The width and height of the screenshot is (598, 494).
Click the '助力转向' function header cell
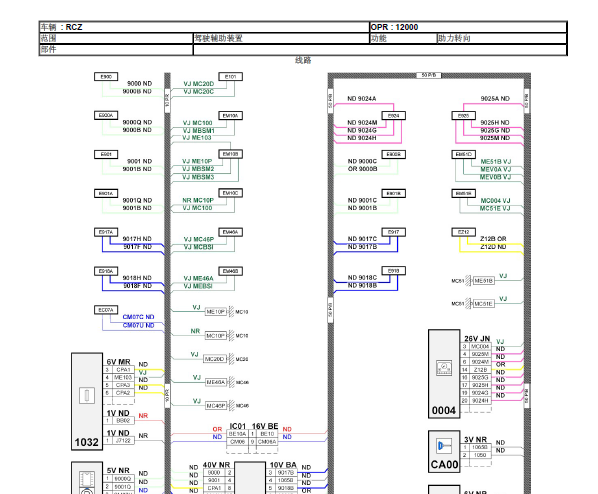click(x=502, y=38)
